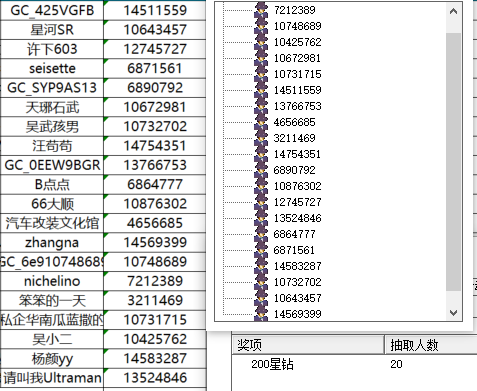Click the 抽取人数 value 20
Screen dimensions: 477x391
point(396,364)
